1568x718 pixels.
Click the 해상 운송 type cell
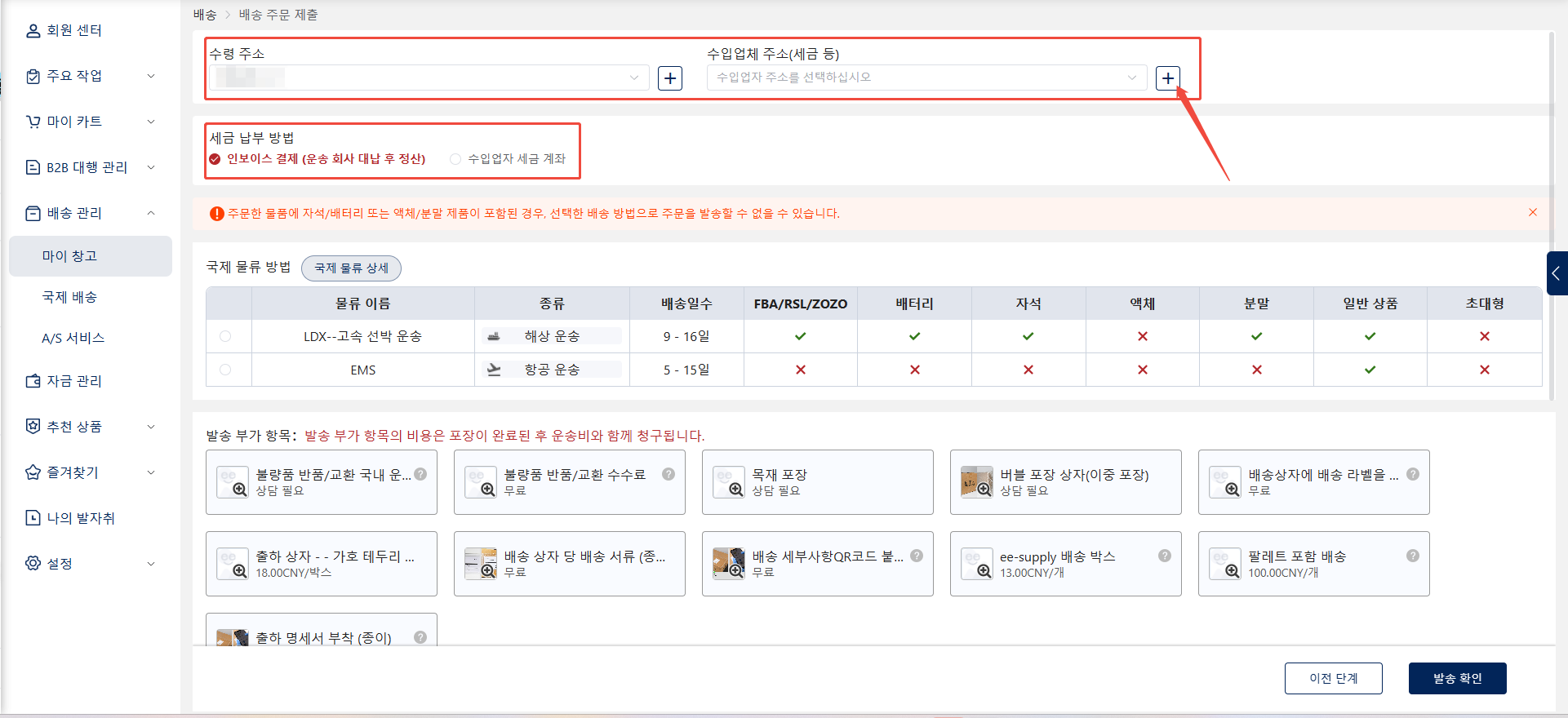point(552,336)
